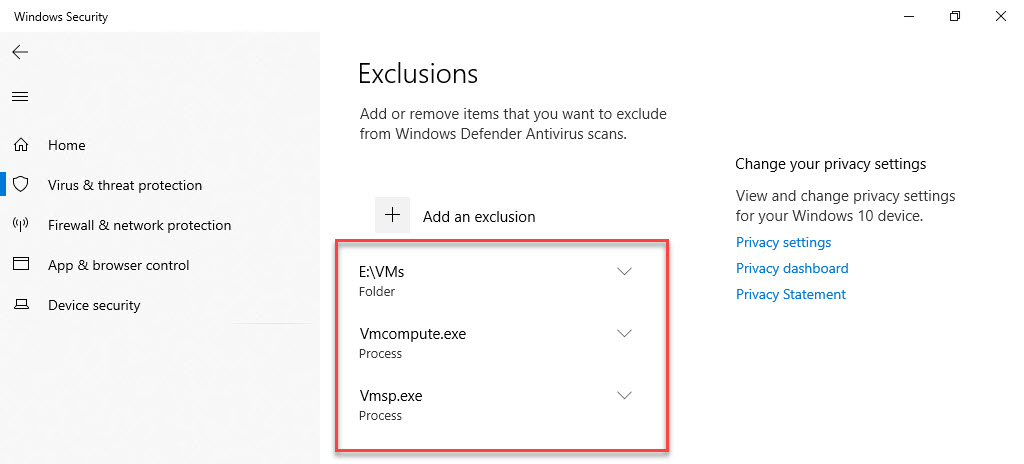Click the Home house icon
The width and height of the screenshot is (1024, 464).
click(20, 145)
